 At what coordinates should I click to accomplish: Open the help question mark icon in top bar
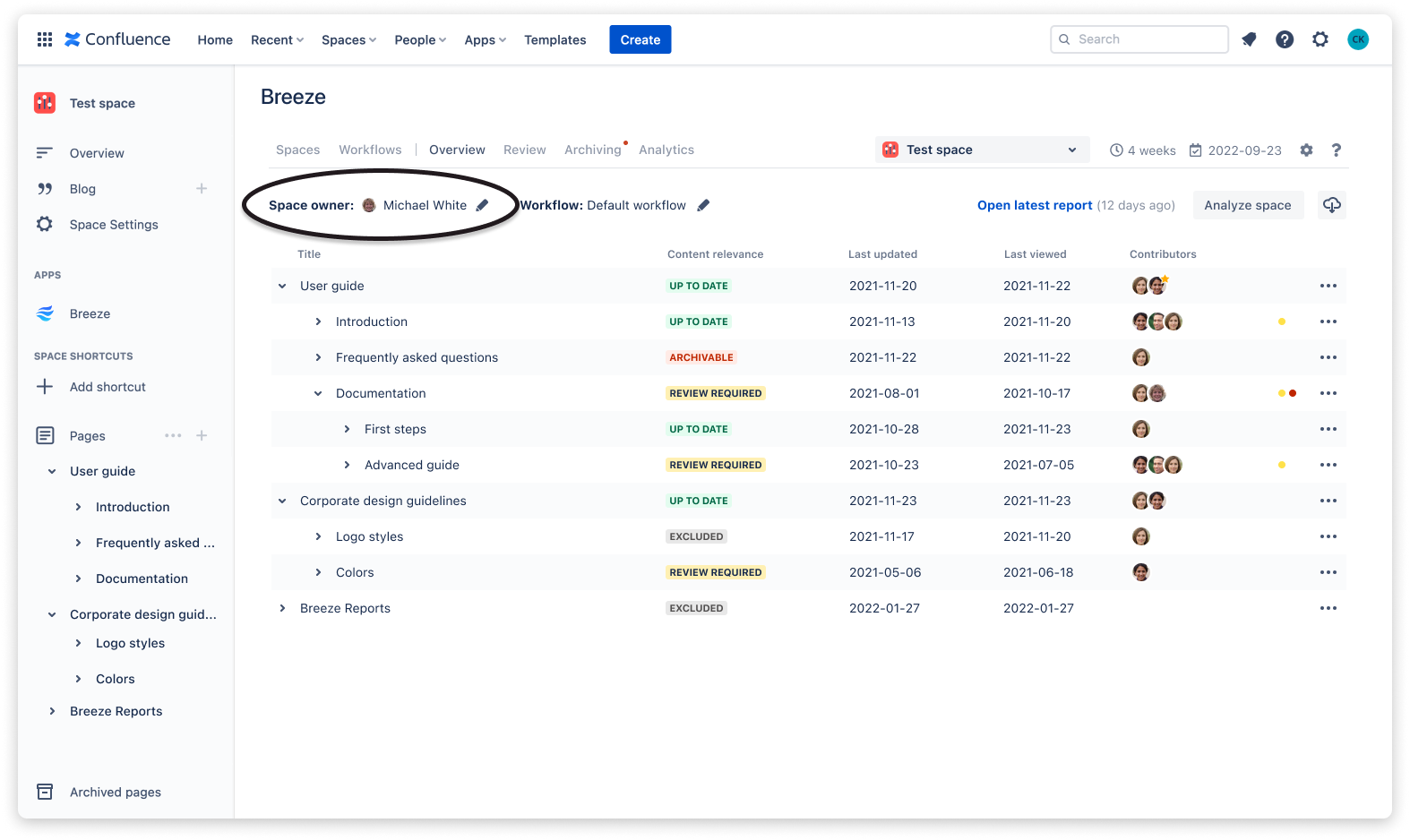[x=1285, y=39]
